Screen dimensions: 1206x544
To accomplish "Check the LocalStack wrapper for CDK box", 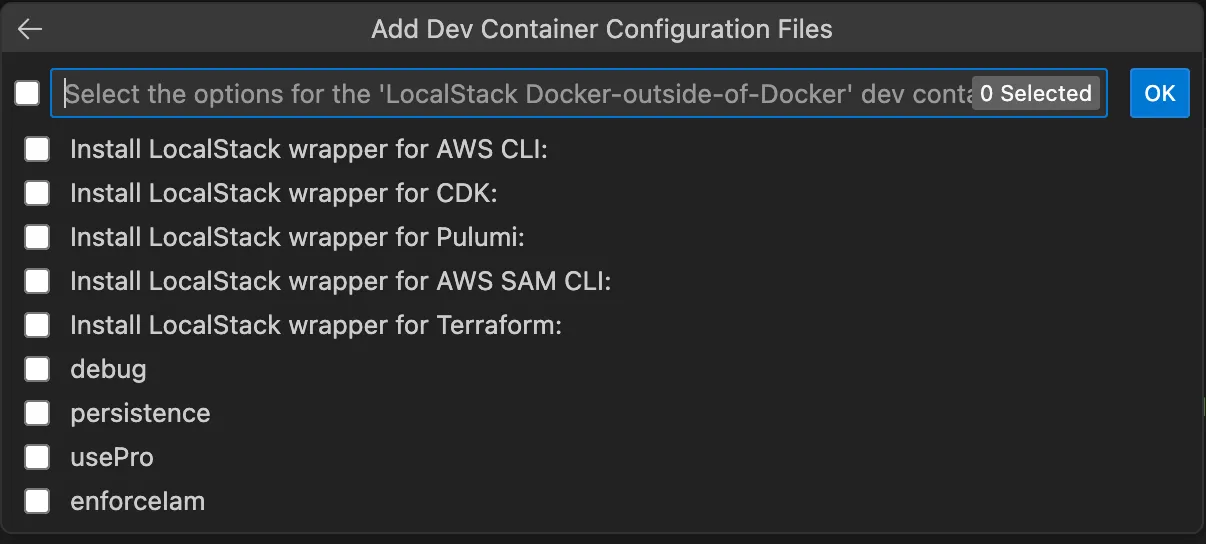I will [37, 193].
